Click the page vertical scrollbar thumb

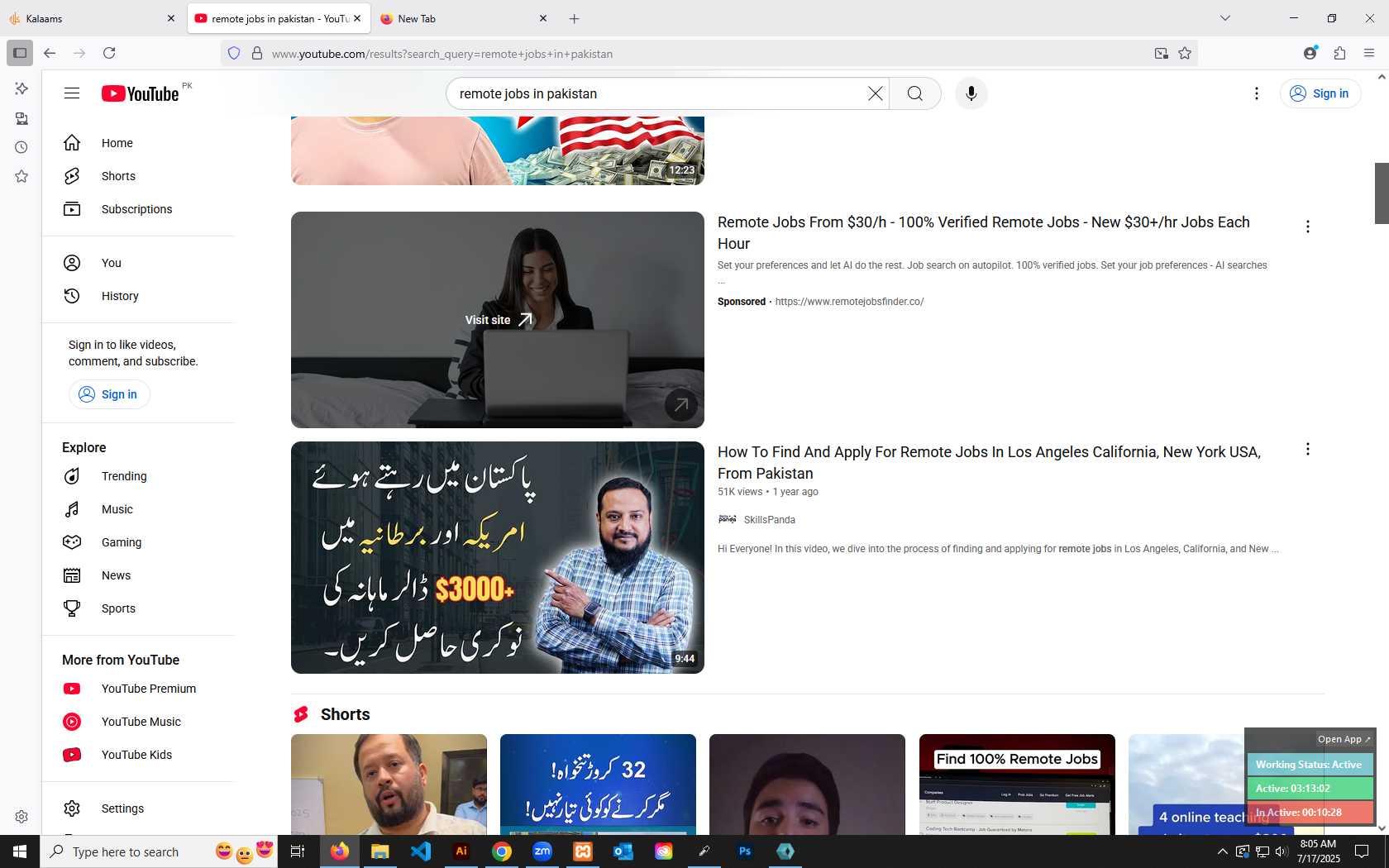(1382, 193)
